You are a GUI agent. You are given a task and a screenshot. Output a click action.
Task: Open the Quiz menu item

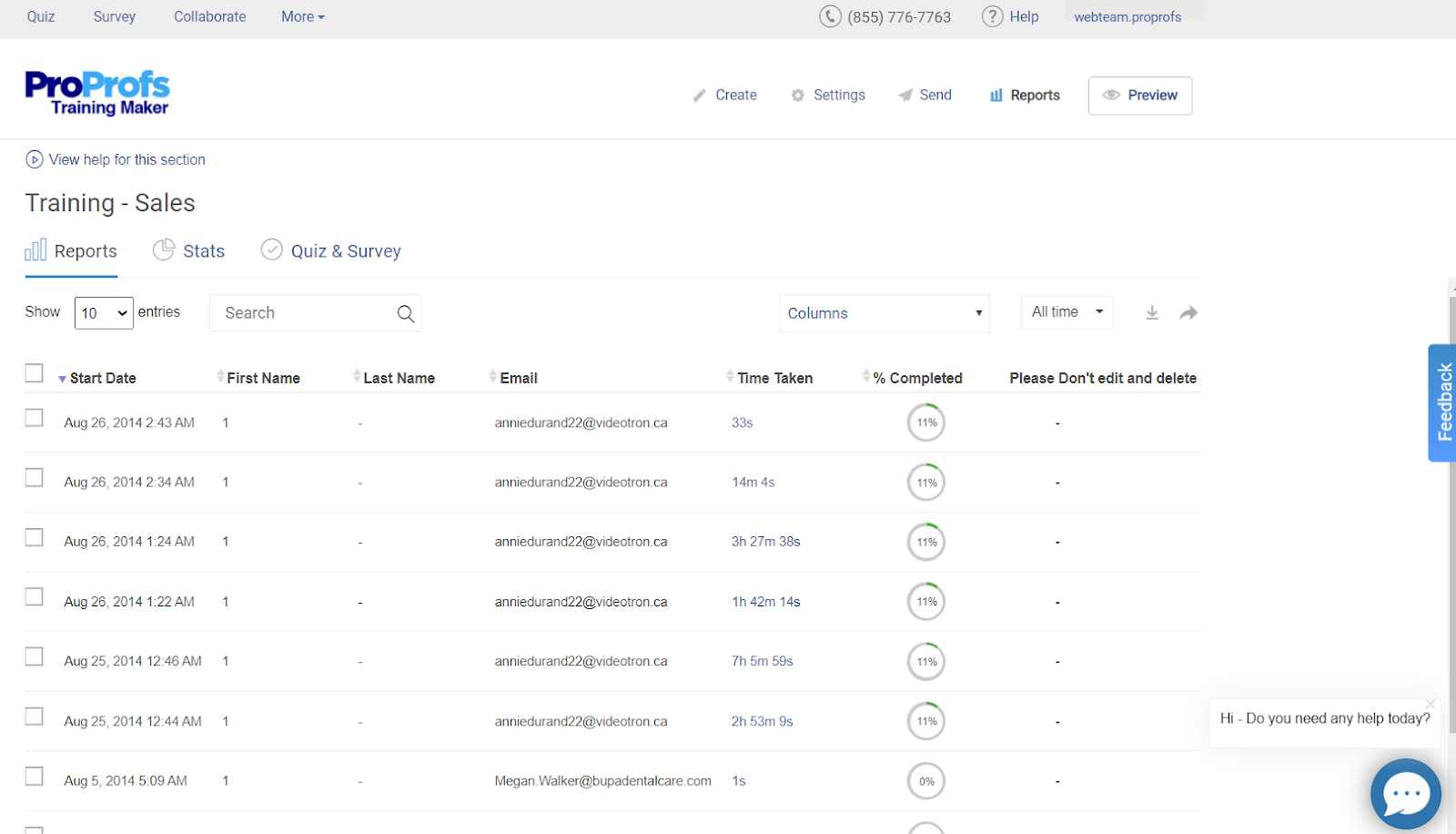click(x=41, y=16)
